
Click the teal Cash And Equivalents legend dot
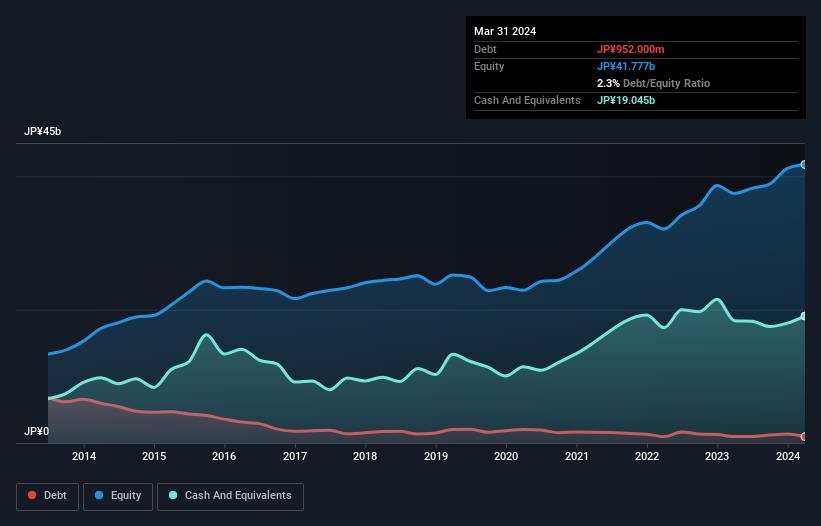[173, 495]
